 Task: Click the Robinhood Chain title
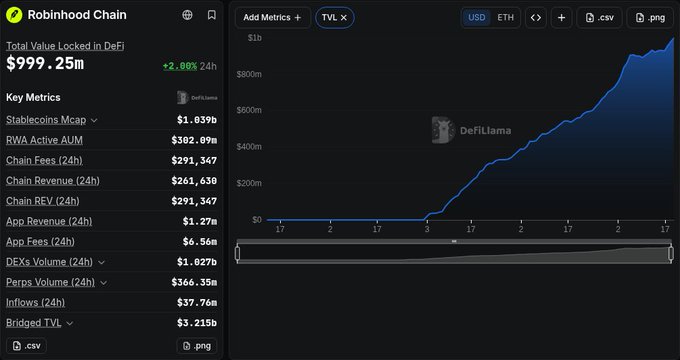77,15
